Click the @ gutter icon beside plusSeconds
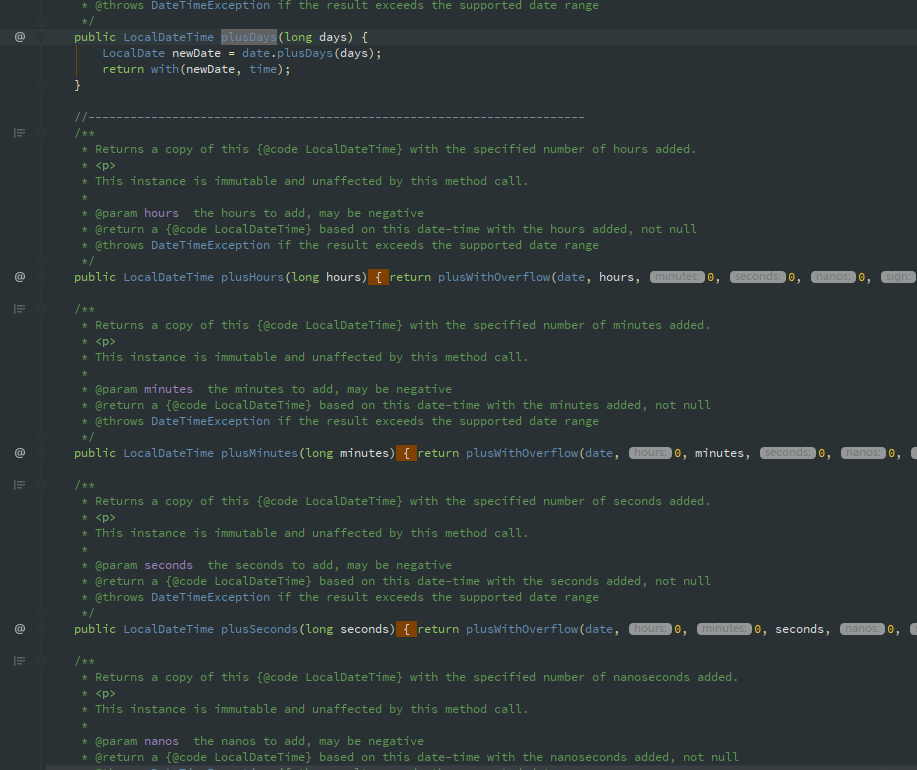The height and width of the screenshot is (770, 917). [20, 629]
